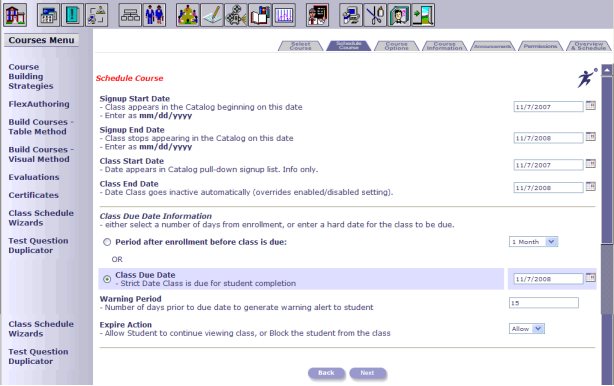Open calendar picker for Class Due Date
The image size is (614, 386).
(591, 278)
